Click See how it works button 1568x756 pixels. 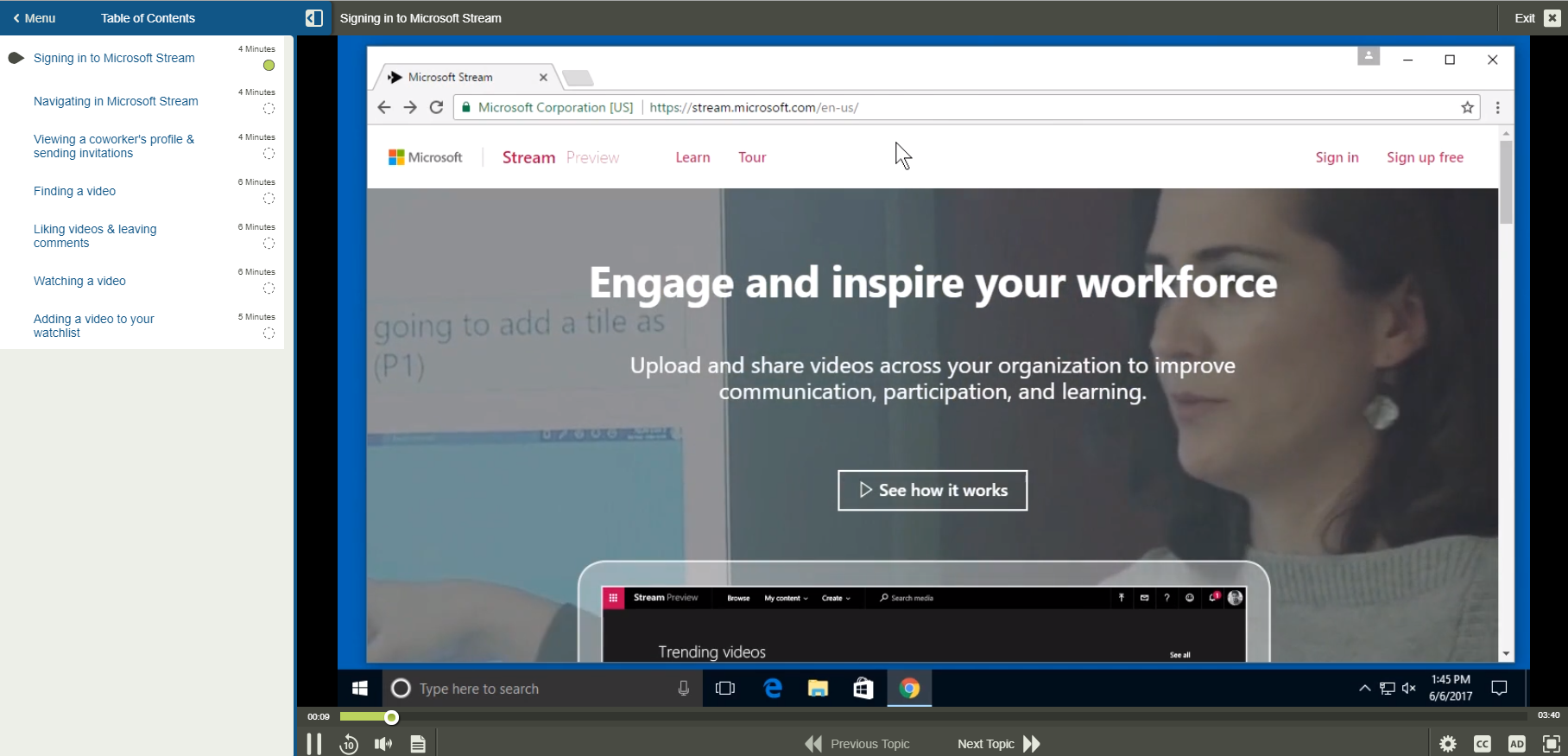933,490
